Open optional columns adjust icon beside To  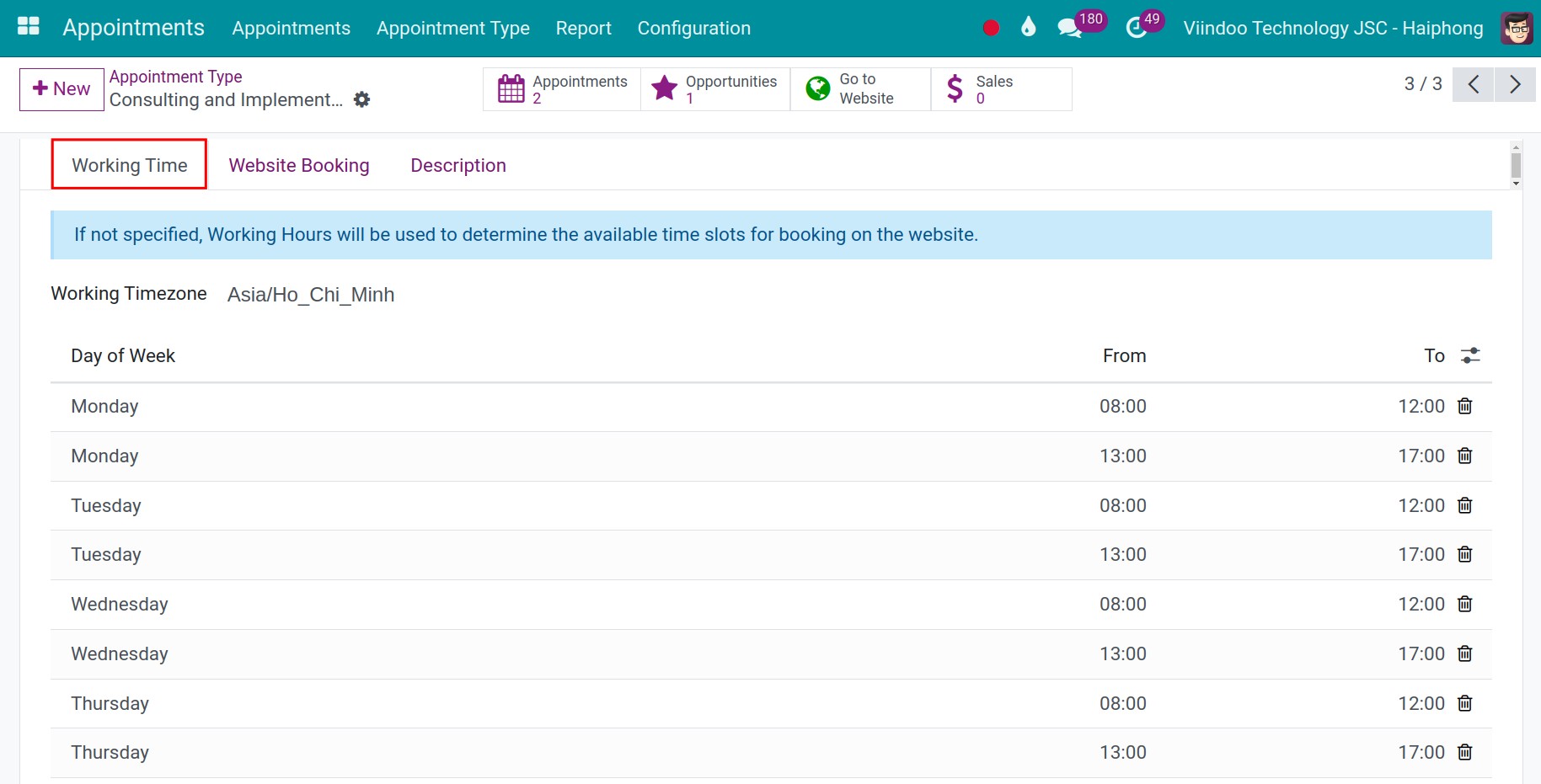(1470, 355)
